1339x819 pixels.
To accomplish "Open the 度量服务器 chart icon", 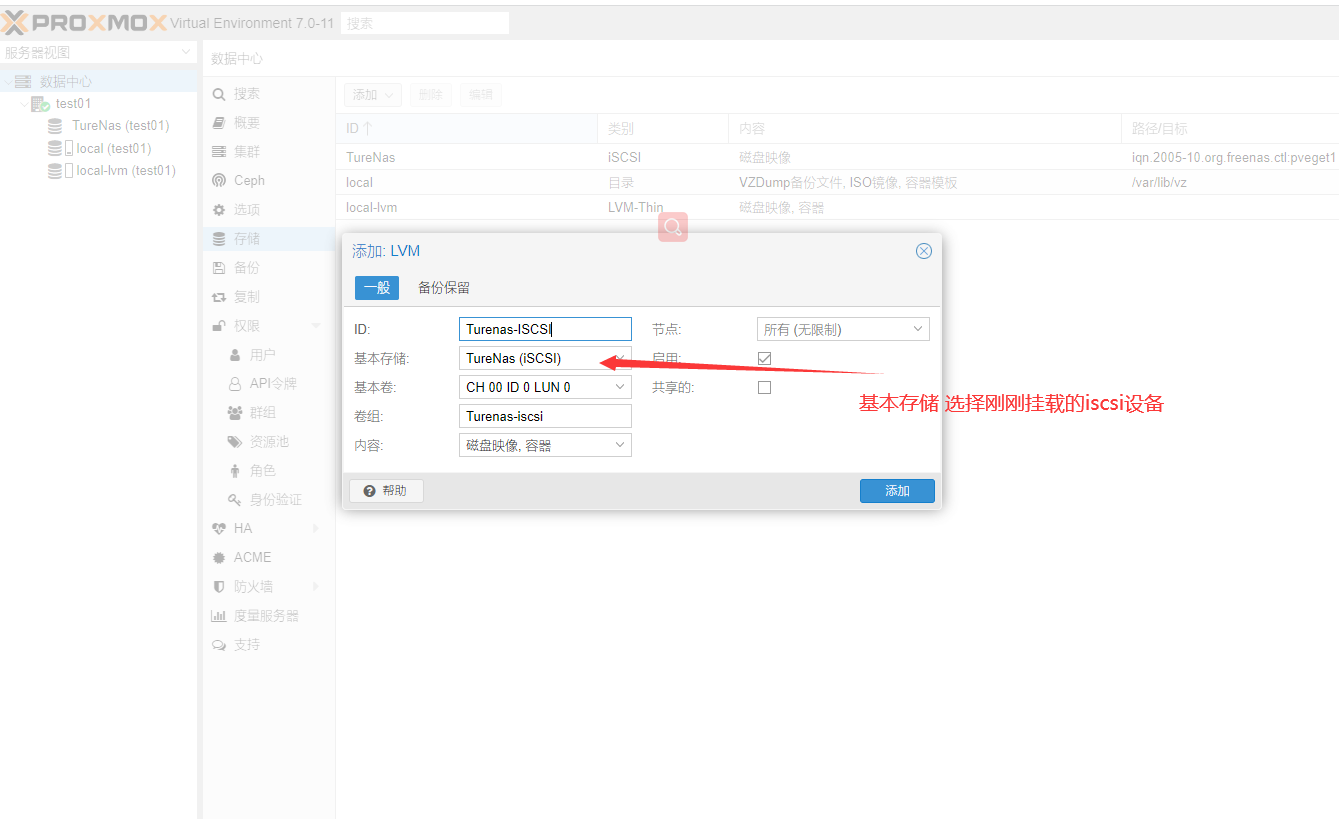I will (219, 616).
